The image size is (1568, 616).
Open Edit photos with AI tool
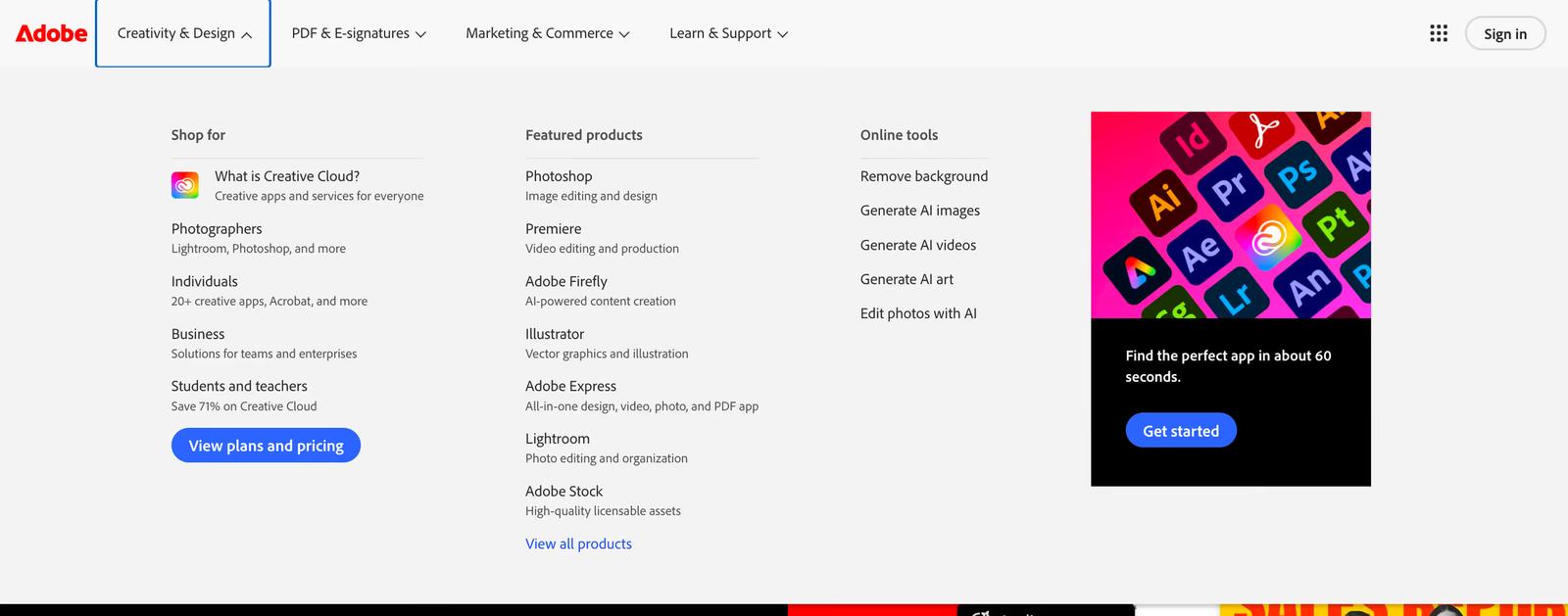click(918, 313)
